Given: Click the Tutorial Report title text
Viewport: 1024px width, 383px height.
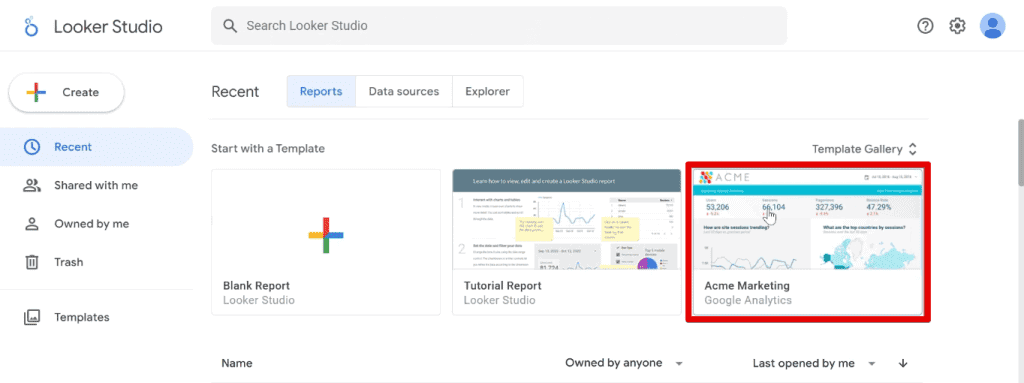Looking at the screenshot, I should (x=503, y=286).
